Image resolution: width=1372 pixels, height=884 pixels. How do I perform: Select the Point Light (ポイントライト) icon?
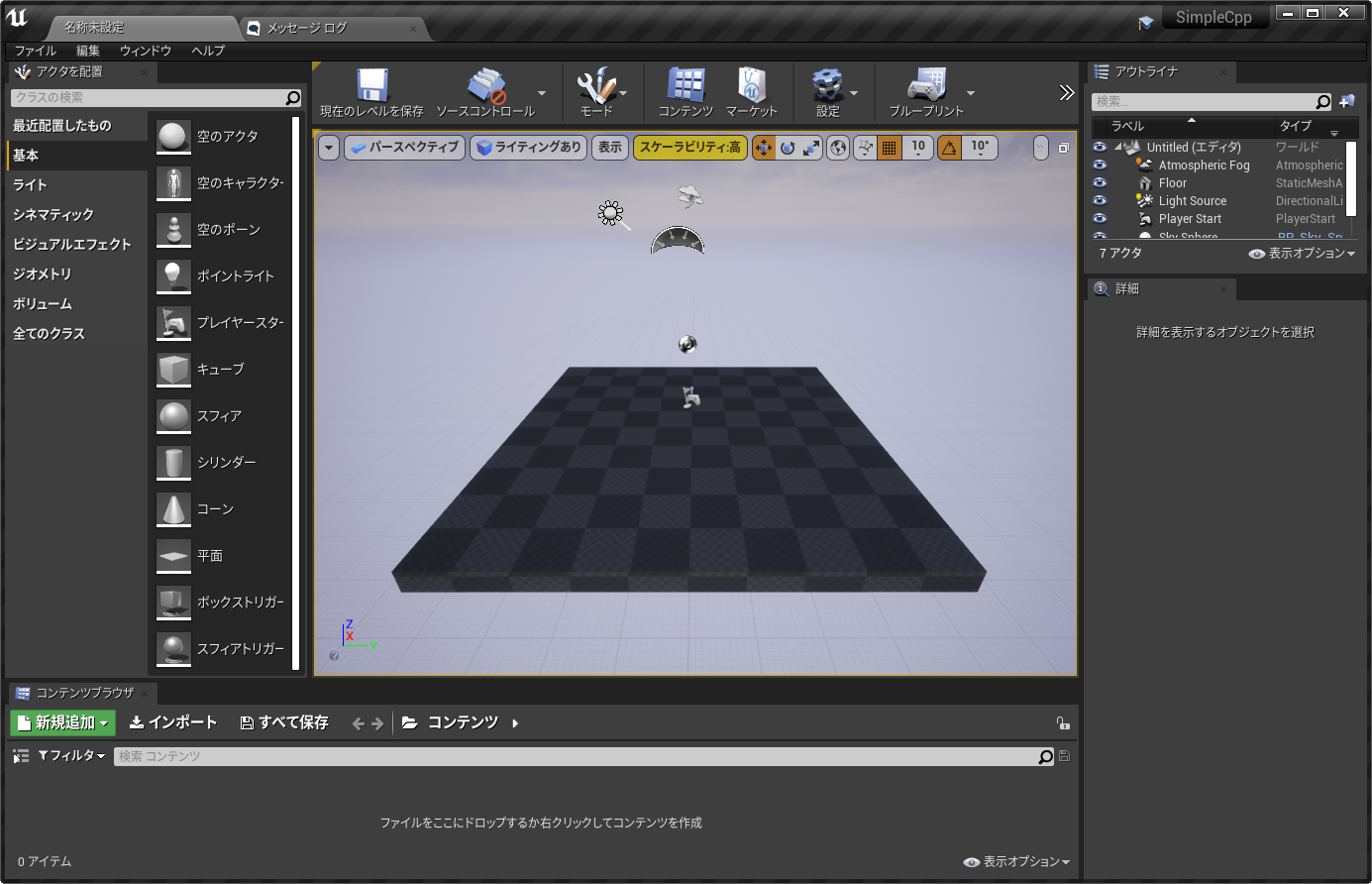(x=173, y=276)
